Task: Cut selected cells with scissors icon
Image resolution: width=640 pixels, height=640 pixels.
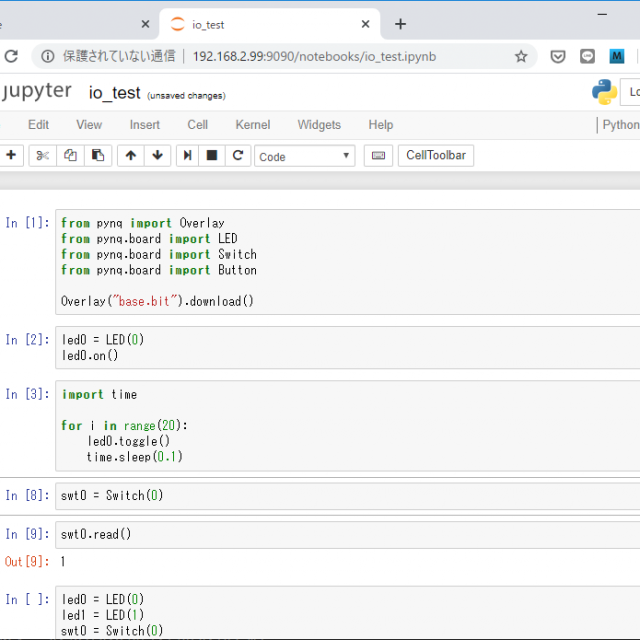Action: 42,155
